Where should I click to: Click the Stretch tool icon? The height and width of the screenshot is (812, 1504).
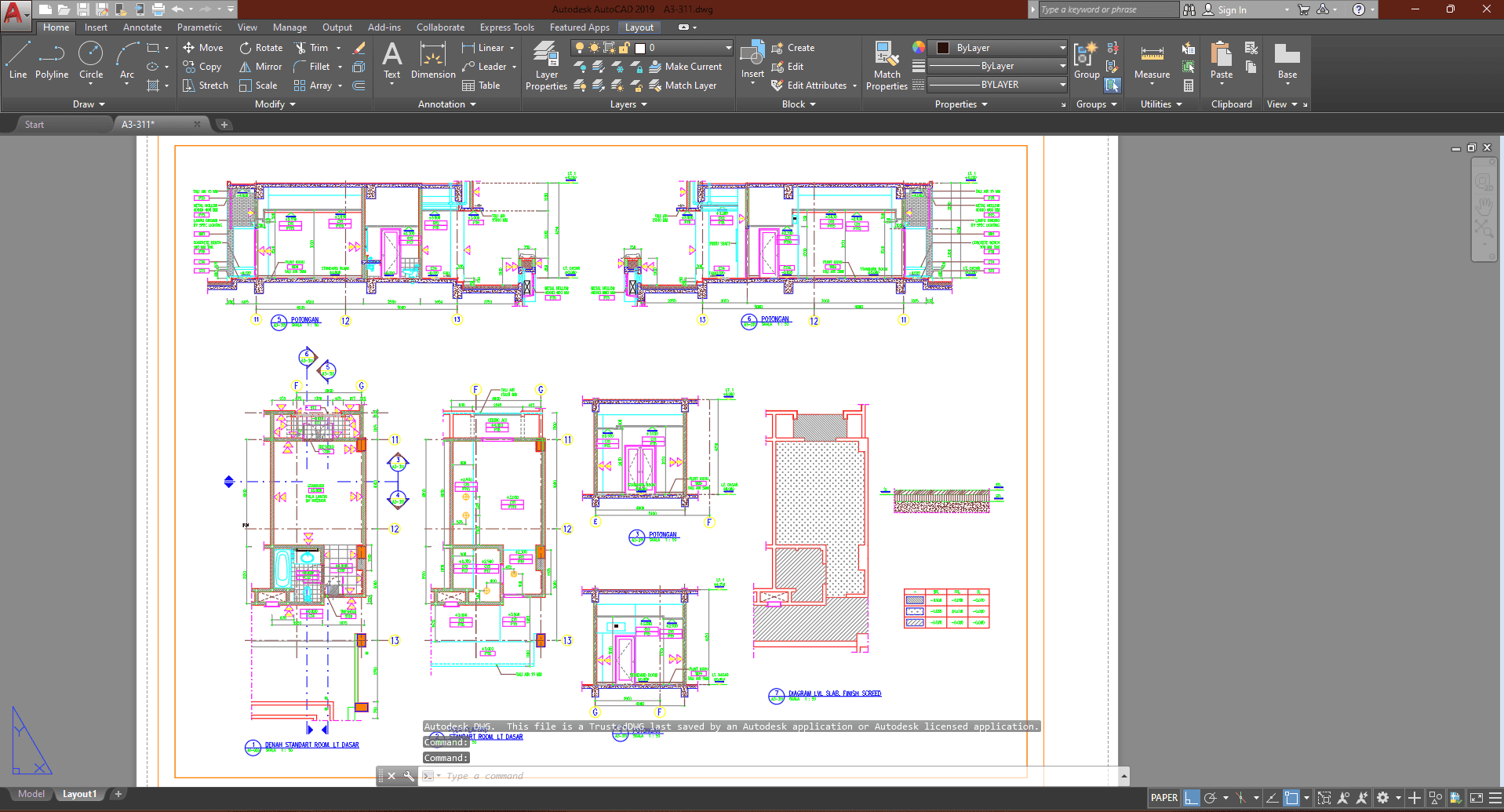pos(189,86)
